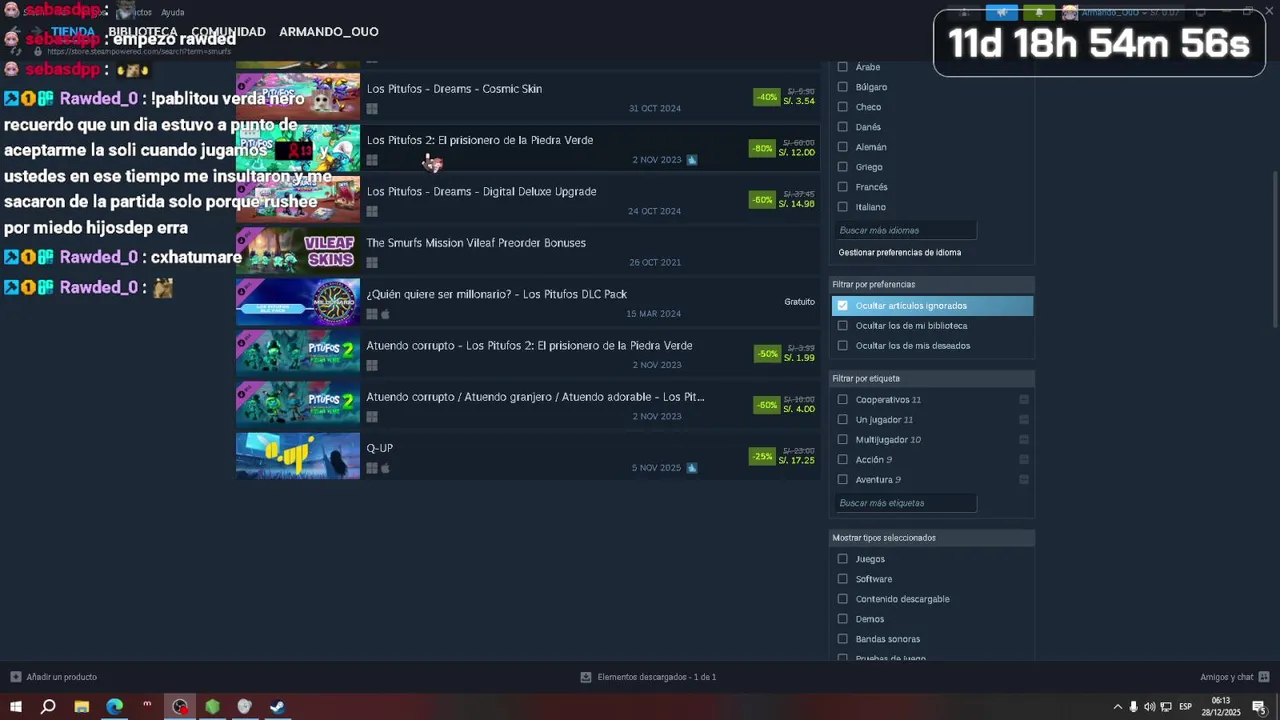Open the Windows Start menu
The height and width of the screenshot is (720, 1280).
pyautogui.click(x=15, y=707)
